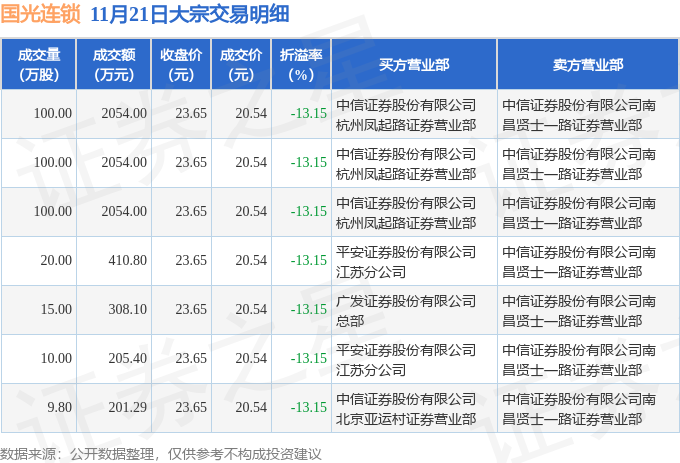Select the 成交量(万股) column header
Viewport: 680px width, 463px height.
(x=39, y=65)
